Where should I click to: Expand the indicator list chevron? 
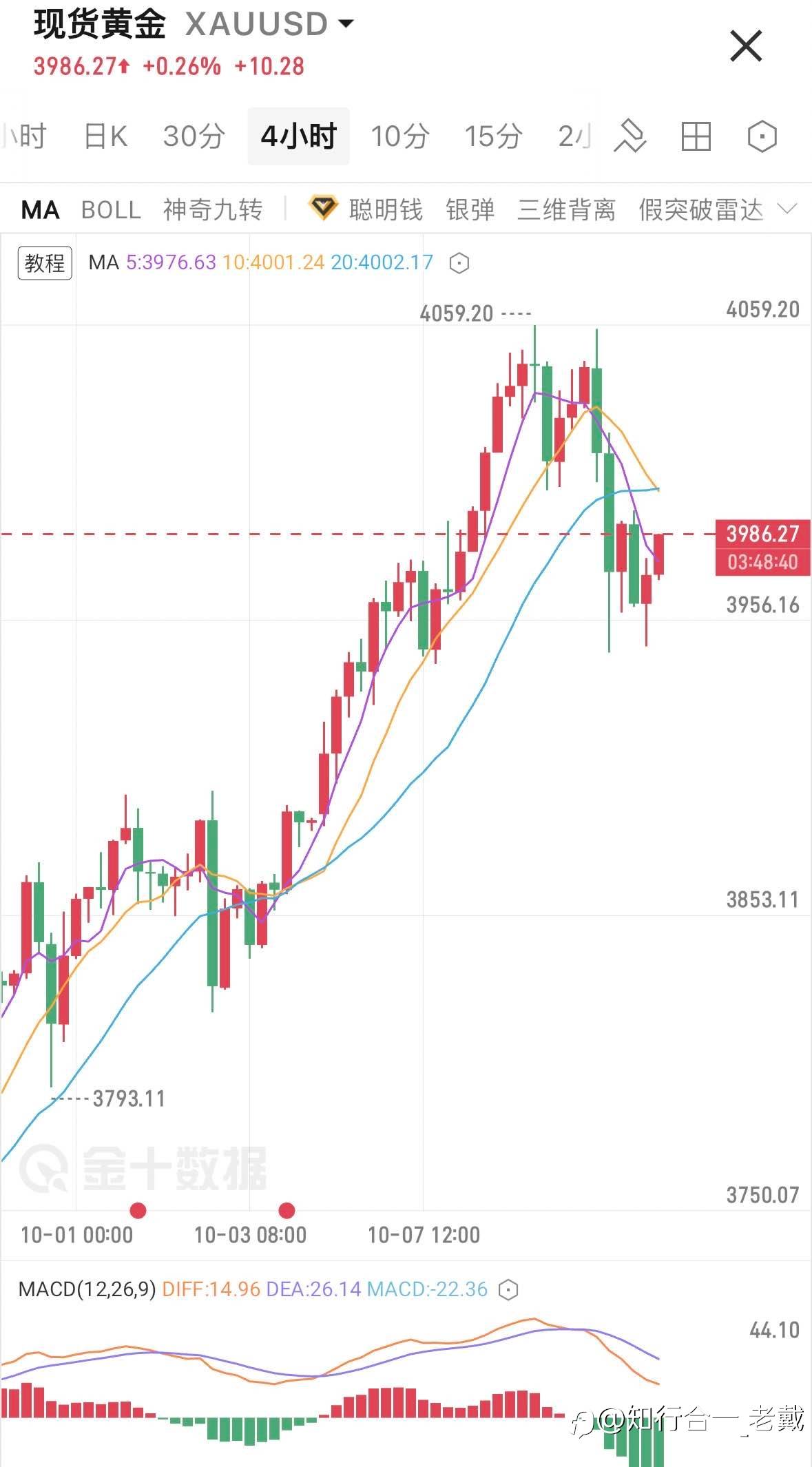(x=787, y=208)
